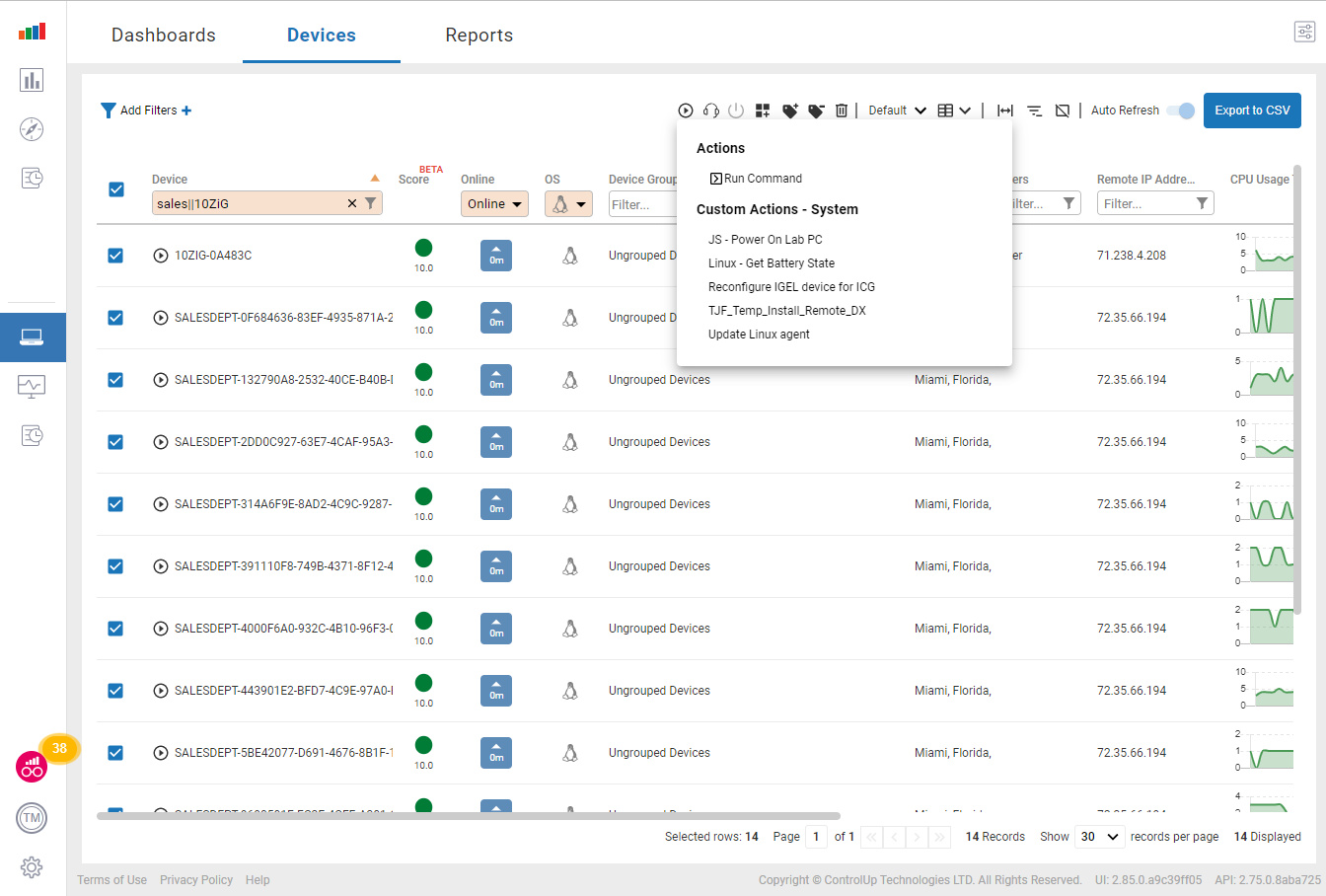The height and width of the screenshot is (896, 1326).
Task: Open the compass discovery sidebar icon
Action: (32, 129)
